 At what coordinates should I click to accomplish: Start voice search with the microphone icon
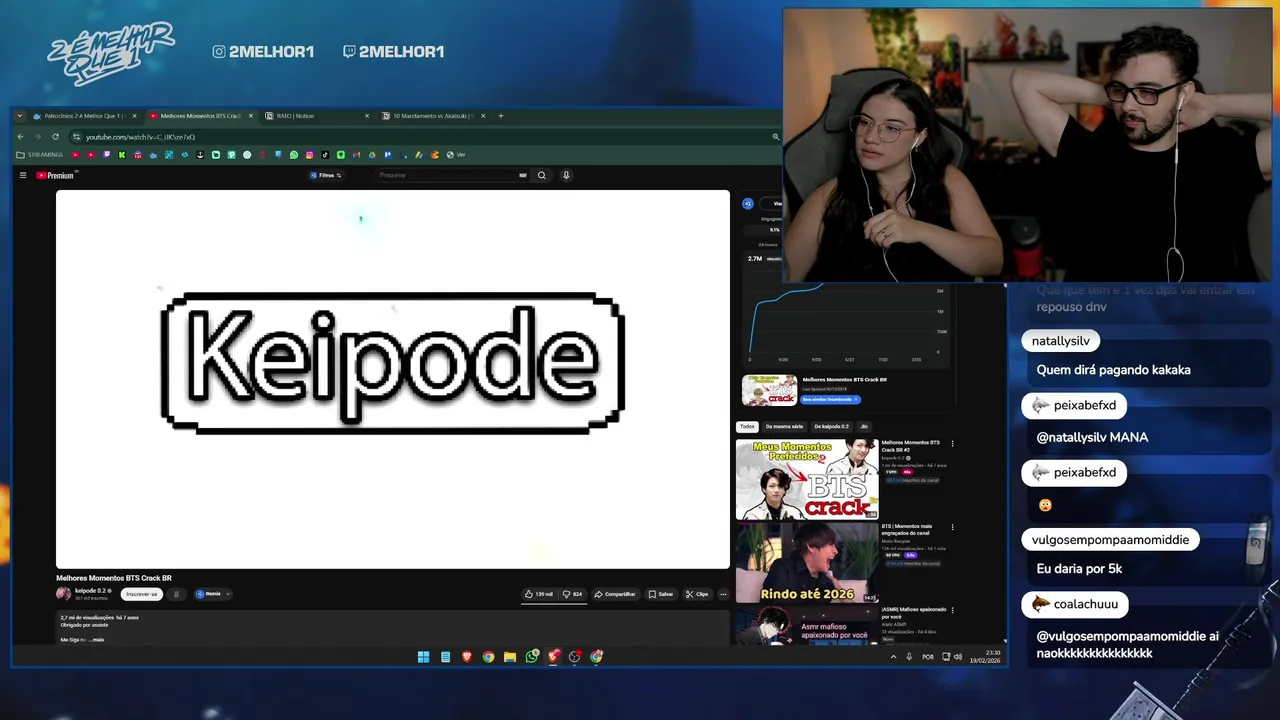click(x=566, y=175)
